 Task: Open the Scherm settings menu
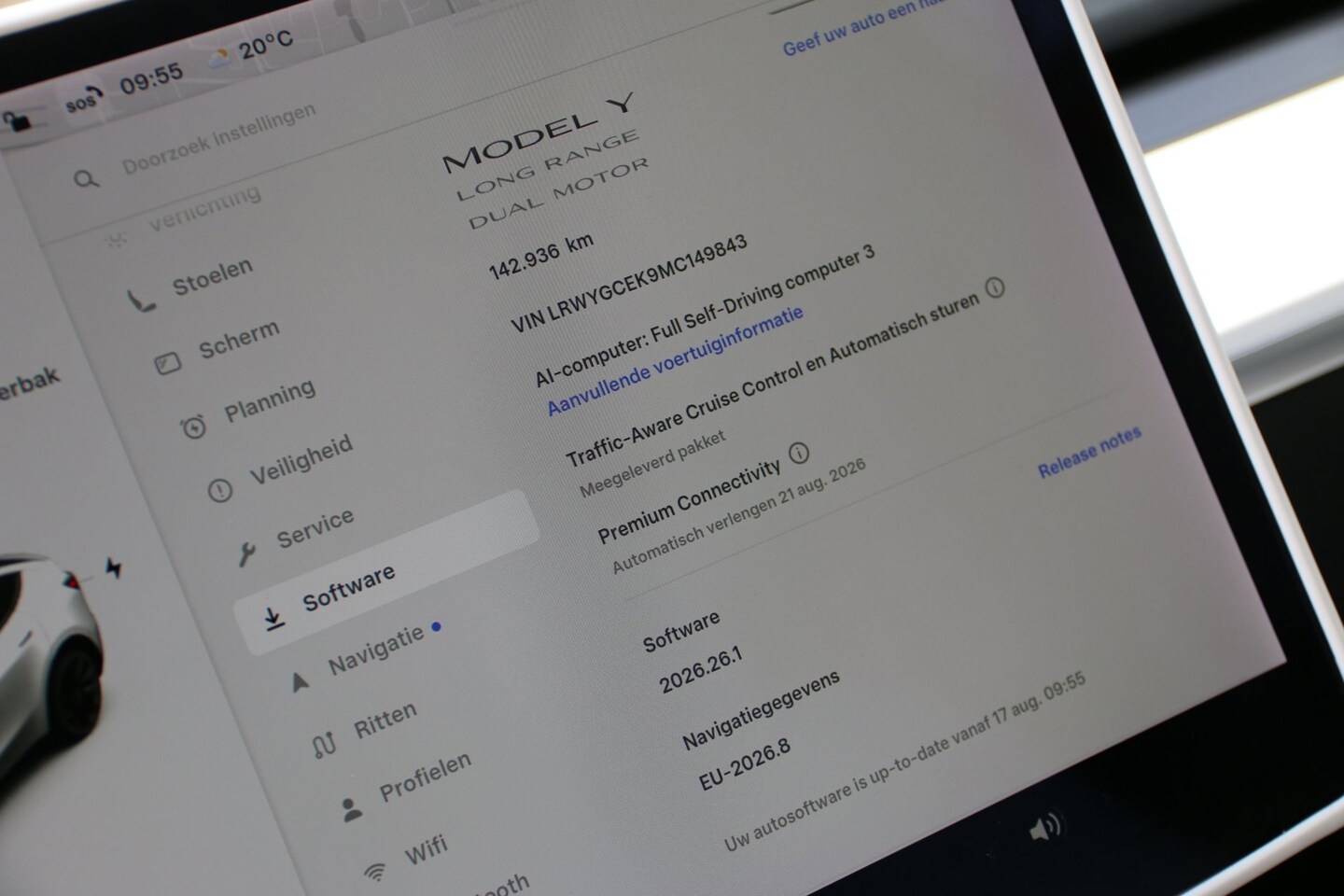(239, 340)
